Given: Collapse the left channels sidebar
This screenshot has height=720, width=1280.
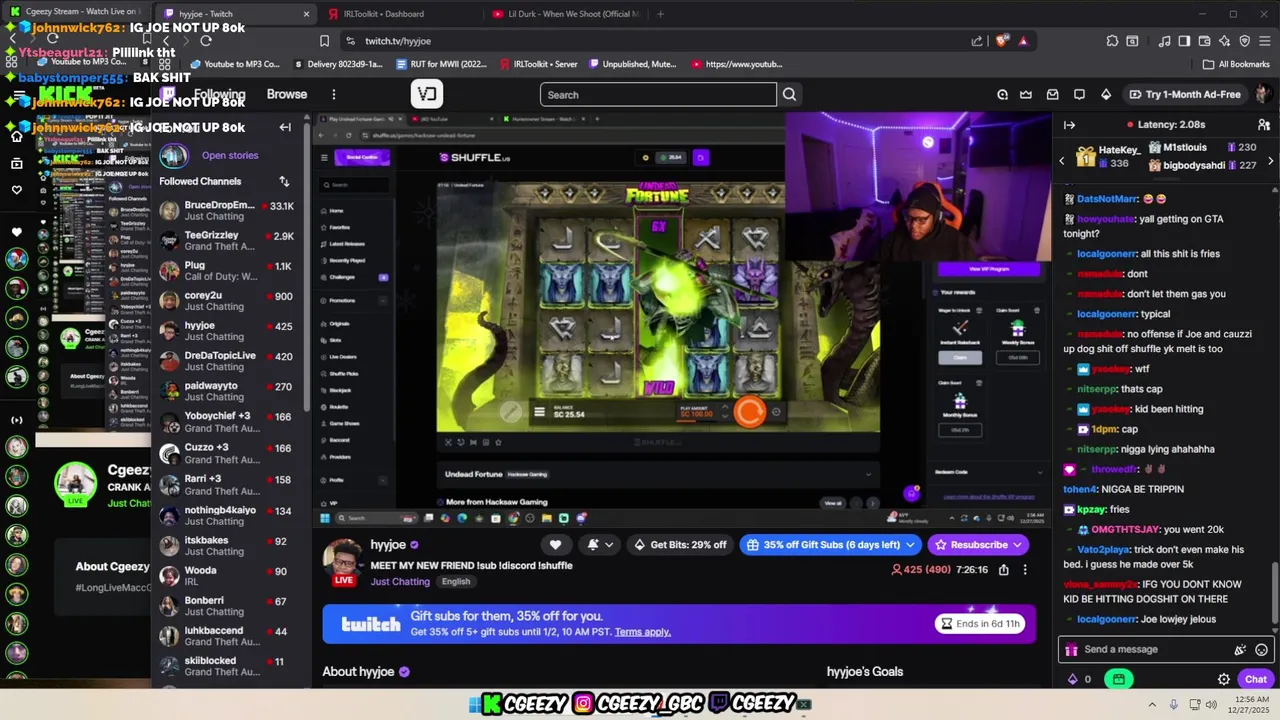Looking at the screenshot, I should click(285, 127).
